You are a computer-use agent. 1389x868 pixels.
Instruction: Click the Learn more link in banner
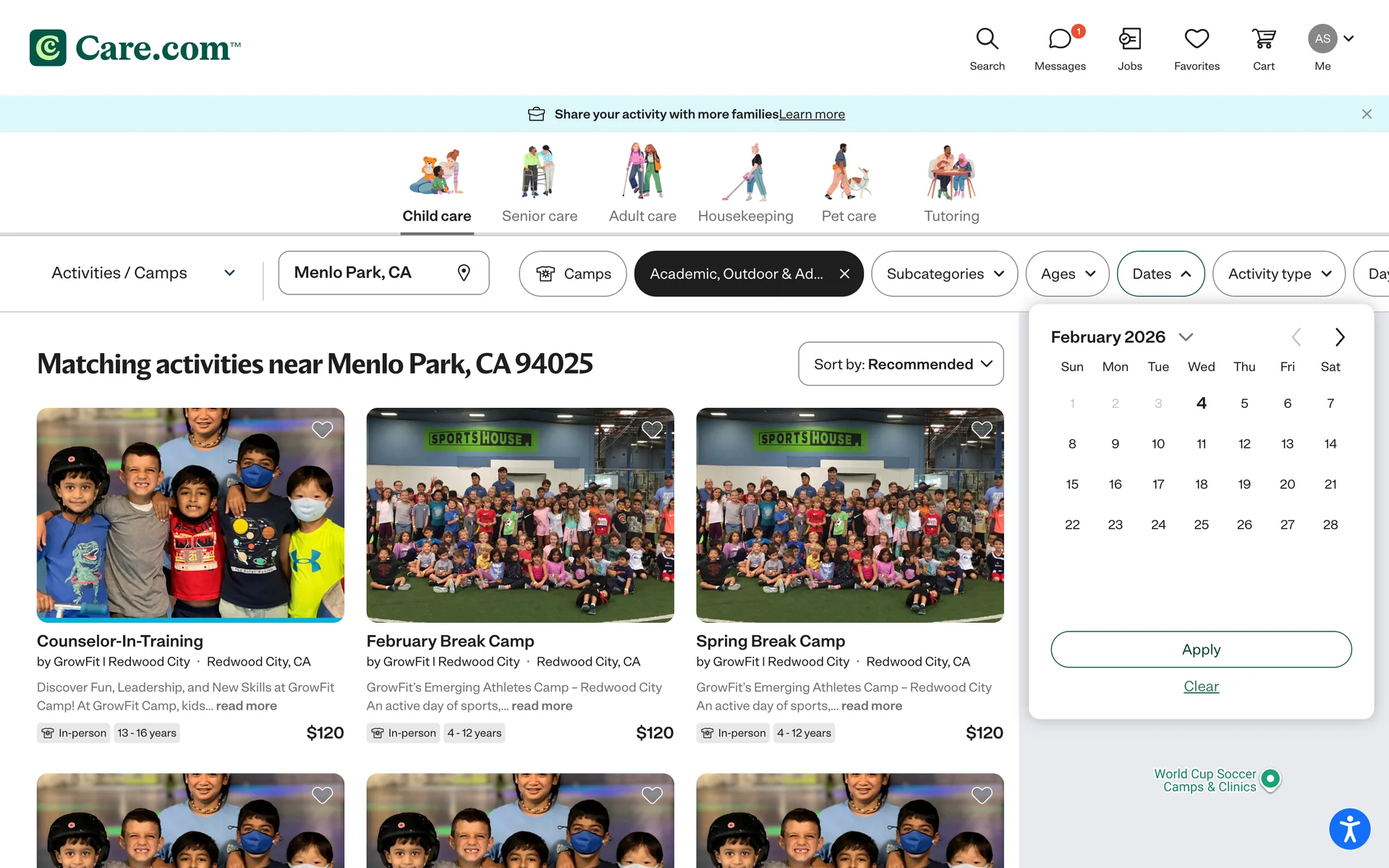pyautogui.click(x=812, y=114)
